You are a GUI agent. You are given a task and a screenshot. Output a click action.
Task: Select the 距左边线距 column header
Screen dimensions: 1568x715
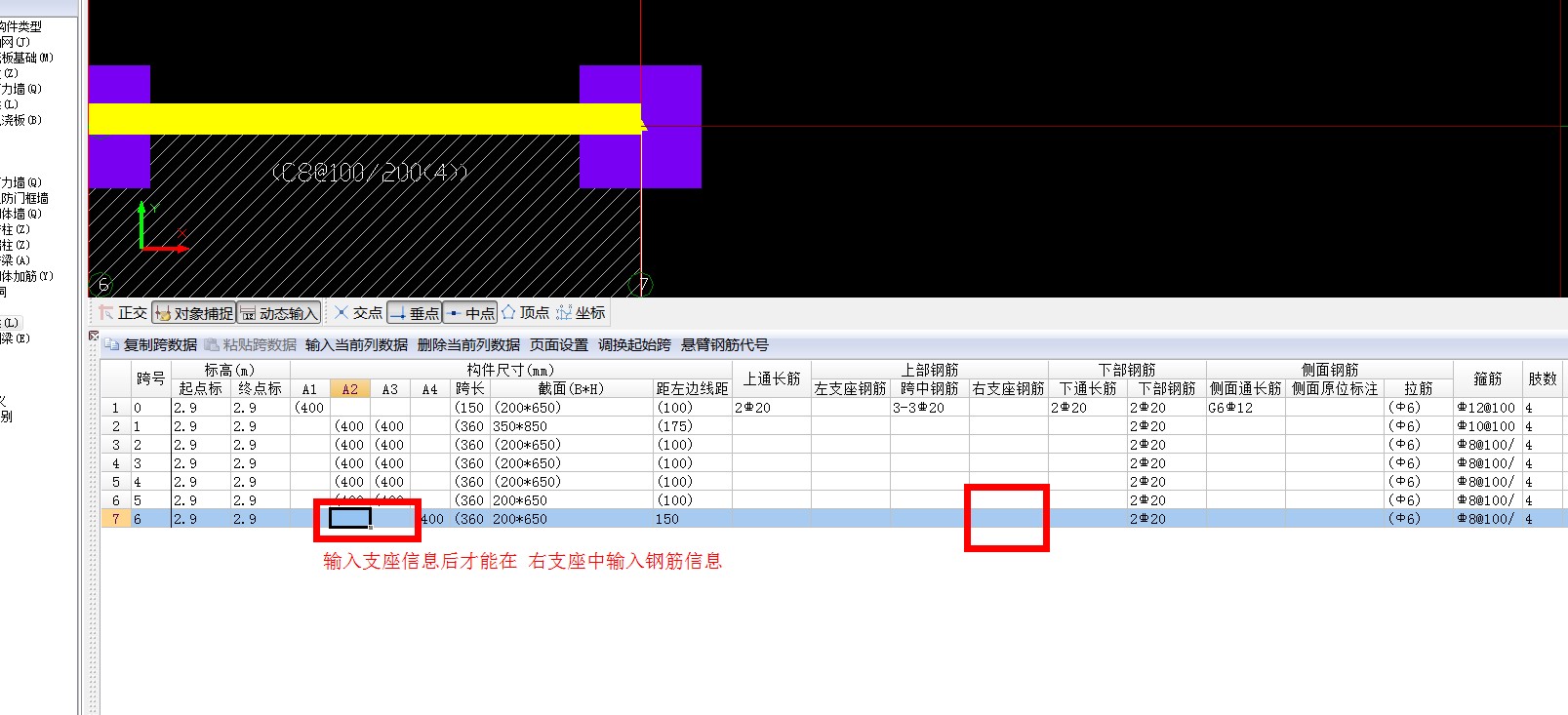pyautogui.click(x=692, y=388)
